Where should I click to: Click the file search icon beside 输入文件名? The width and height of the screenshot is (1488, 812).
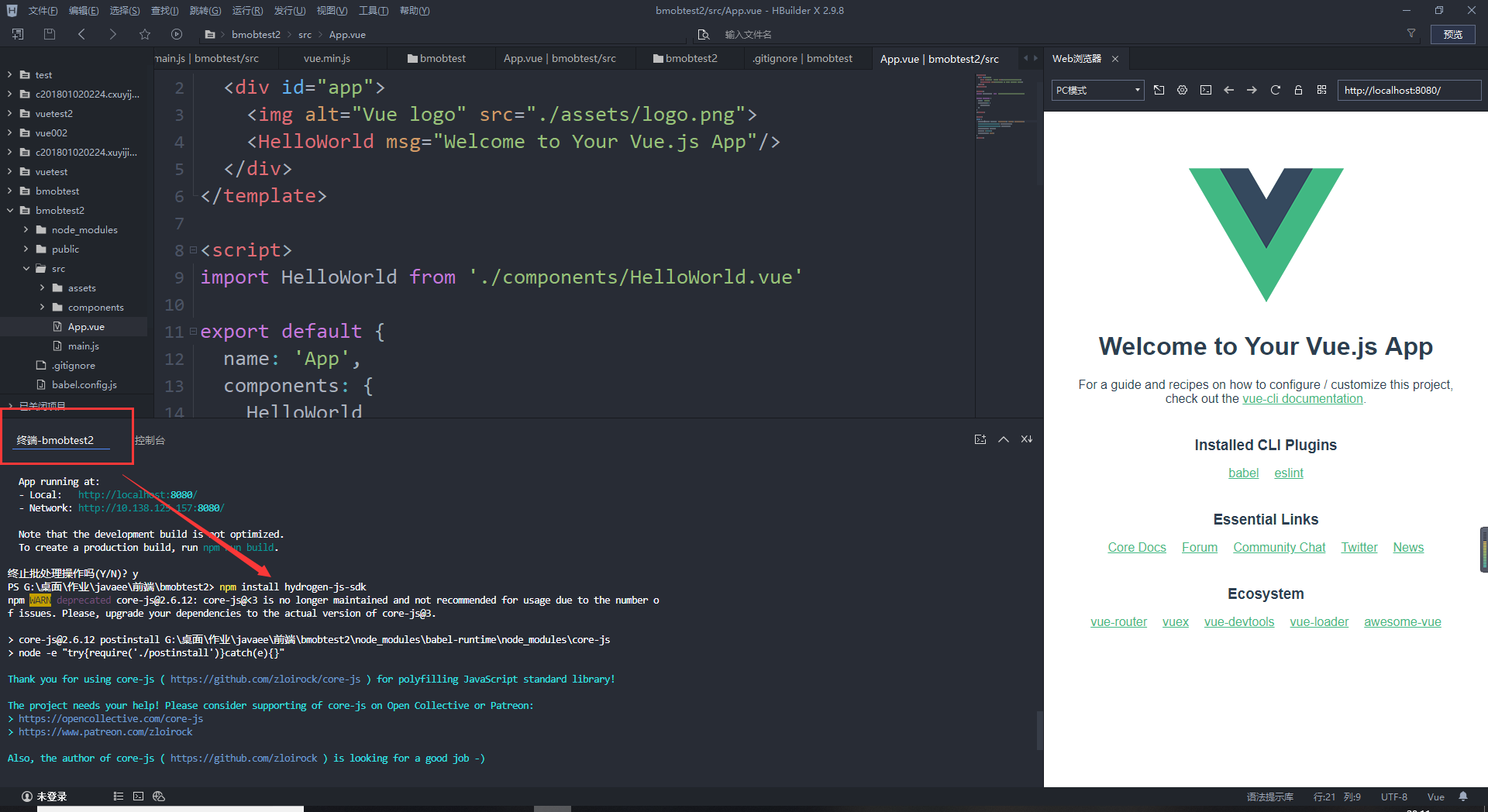click(704, 34)
